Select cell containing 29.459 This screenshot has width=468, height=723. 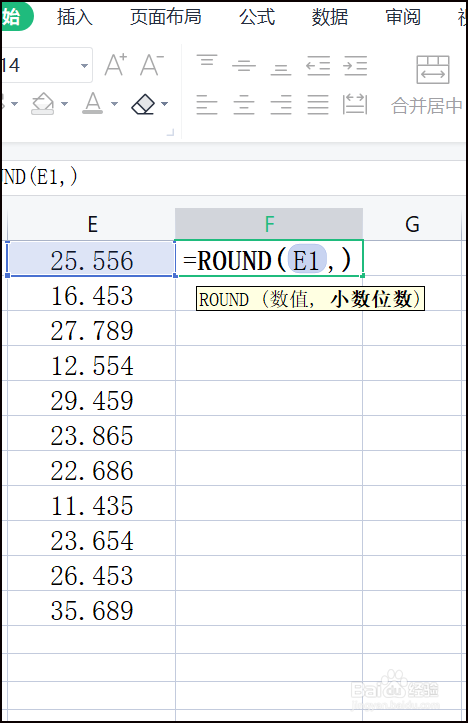click(92, 399)
